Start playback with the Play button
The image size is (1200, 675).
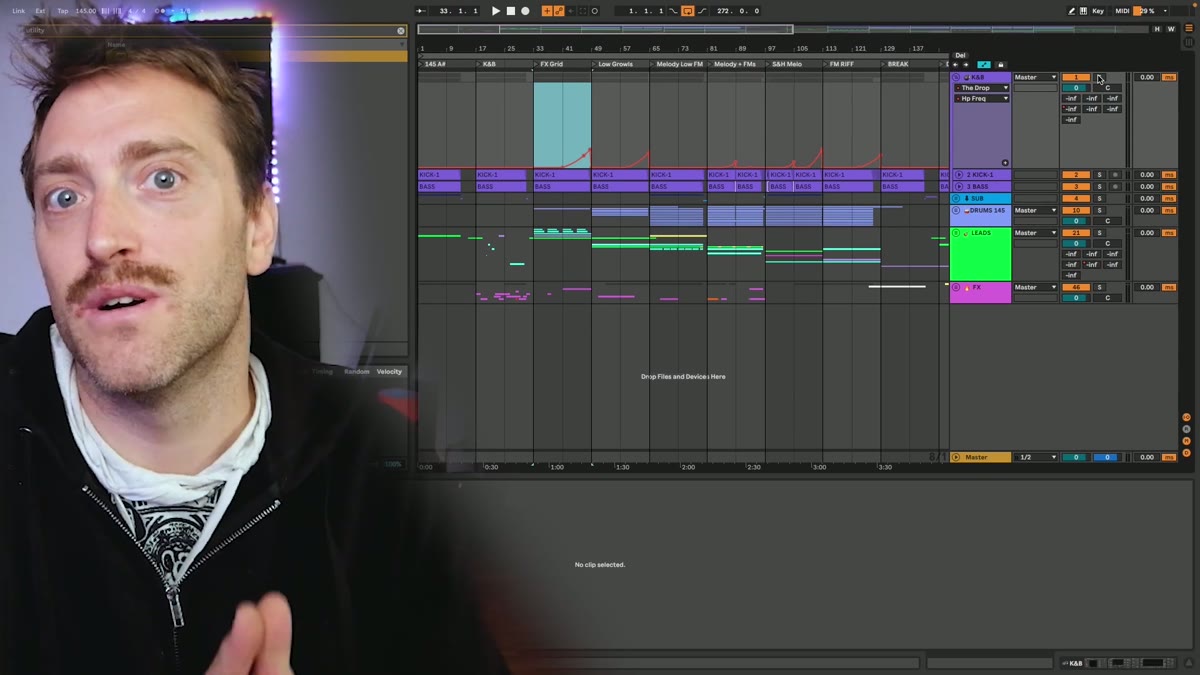coord(496,11)
